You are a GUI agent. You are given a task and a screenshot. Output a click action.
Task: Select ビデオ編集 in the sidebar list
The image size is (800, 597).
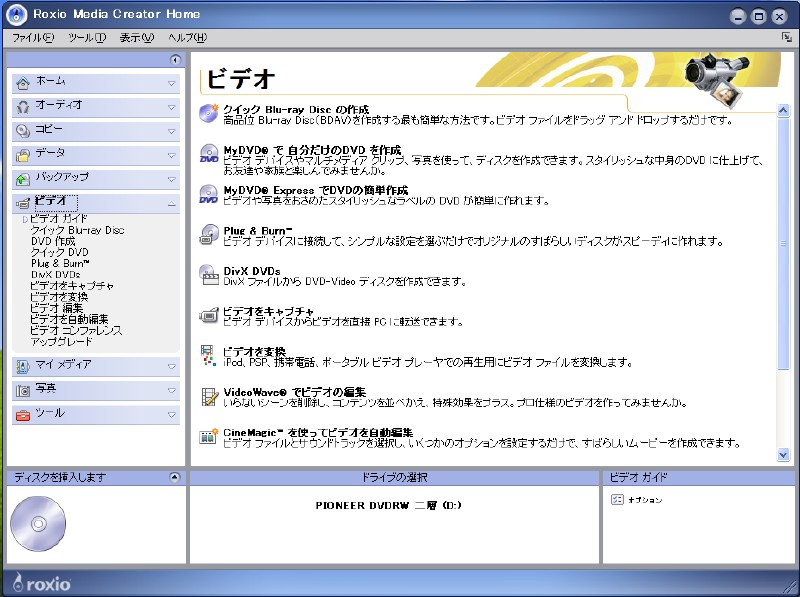58,308
